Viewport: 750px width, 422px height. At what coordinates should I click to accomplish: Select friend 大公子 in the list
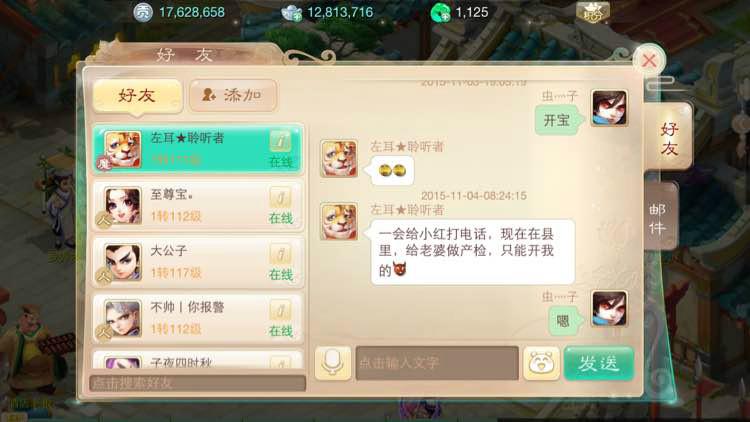[198, 262]
